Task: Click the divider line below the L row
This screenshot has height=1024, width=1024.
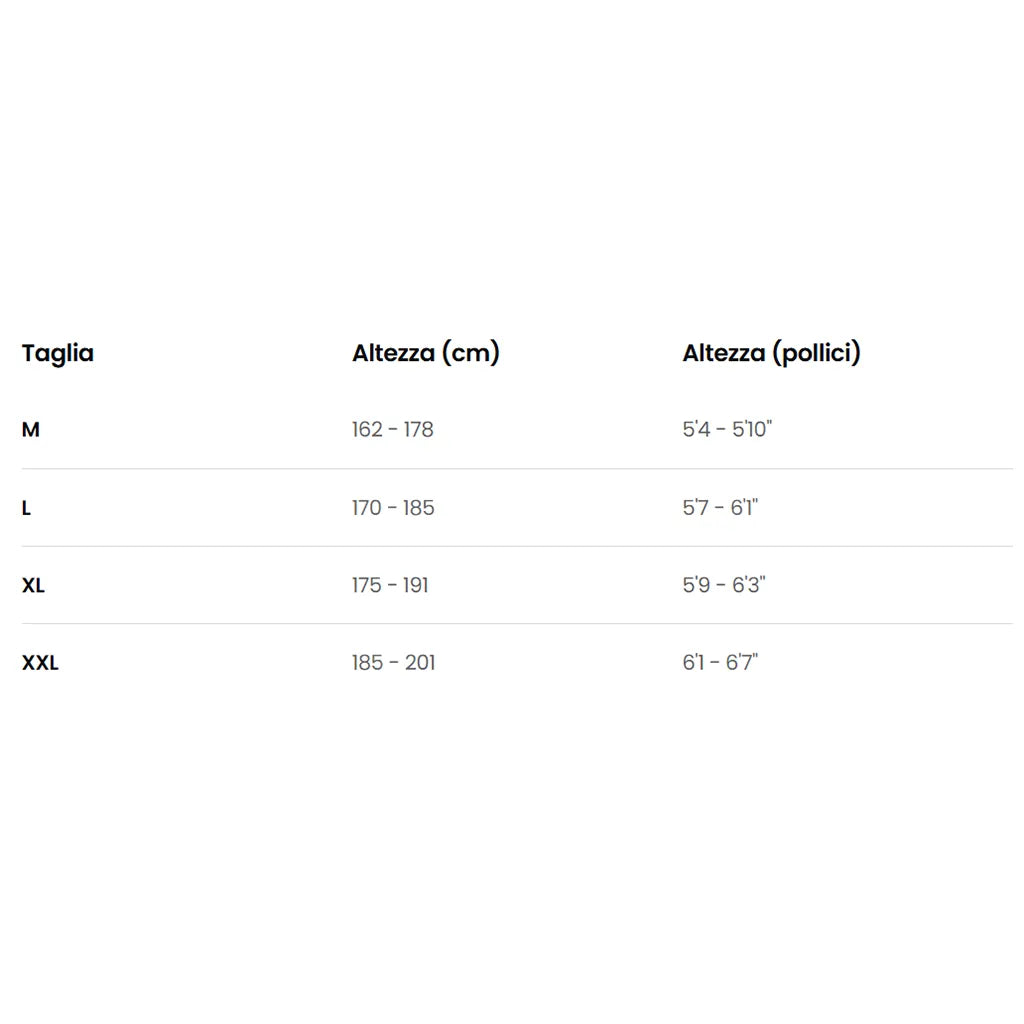Action: coord(516,546)
